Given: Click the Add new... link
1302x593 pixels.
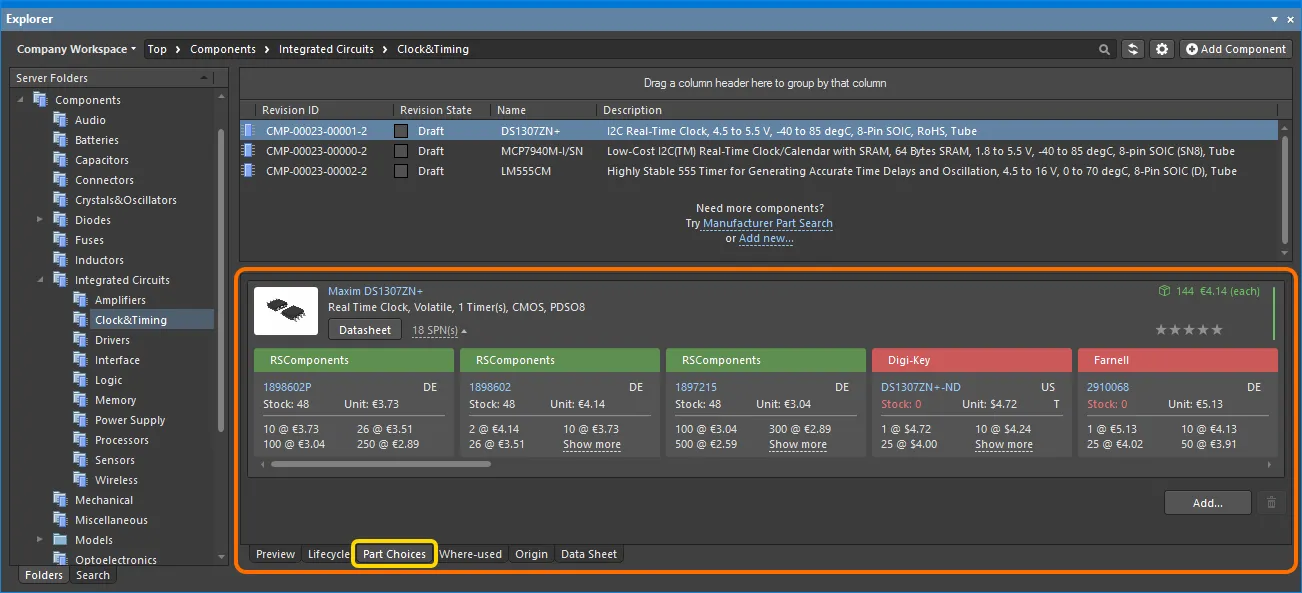Looking at the screenshot, I should [766, 238].
